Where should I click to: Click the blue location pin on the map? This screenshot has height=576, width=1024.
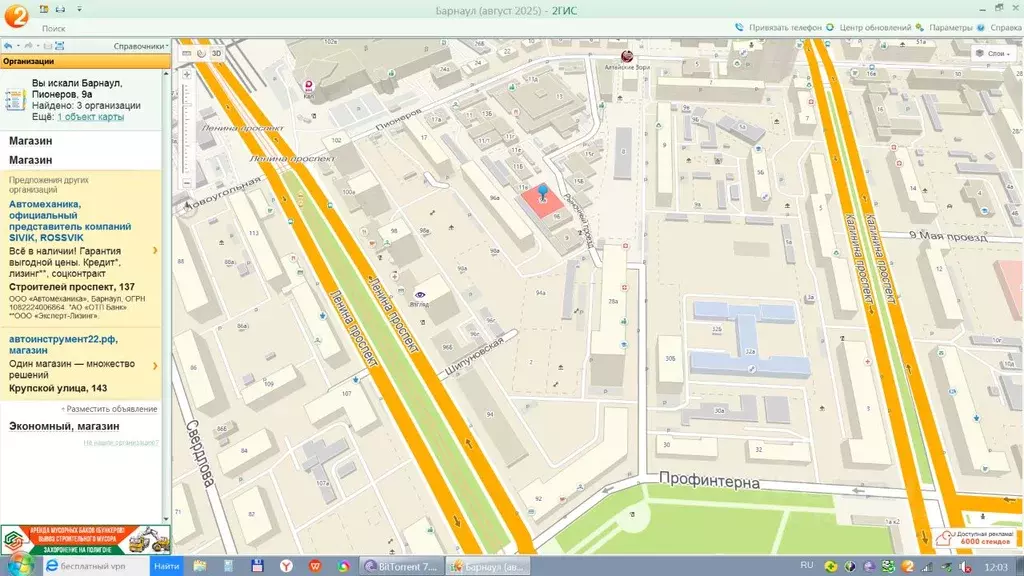543,191
